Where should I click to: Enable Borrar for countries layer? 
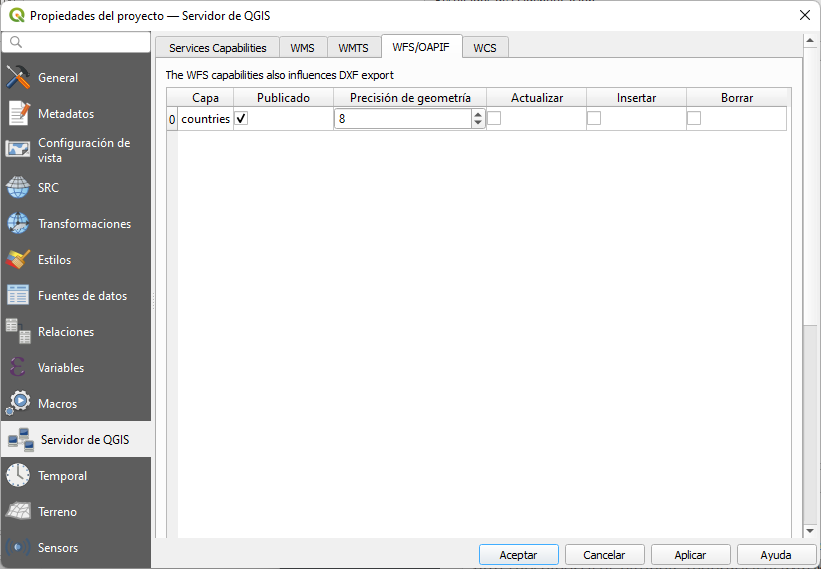point(694,119)
